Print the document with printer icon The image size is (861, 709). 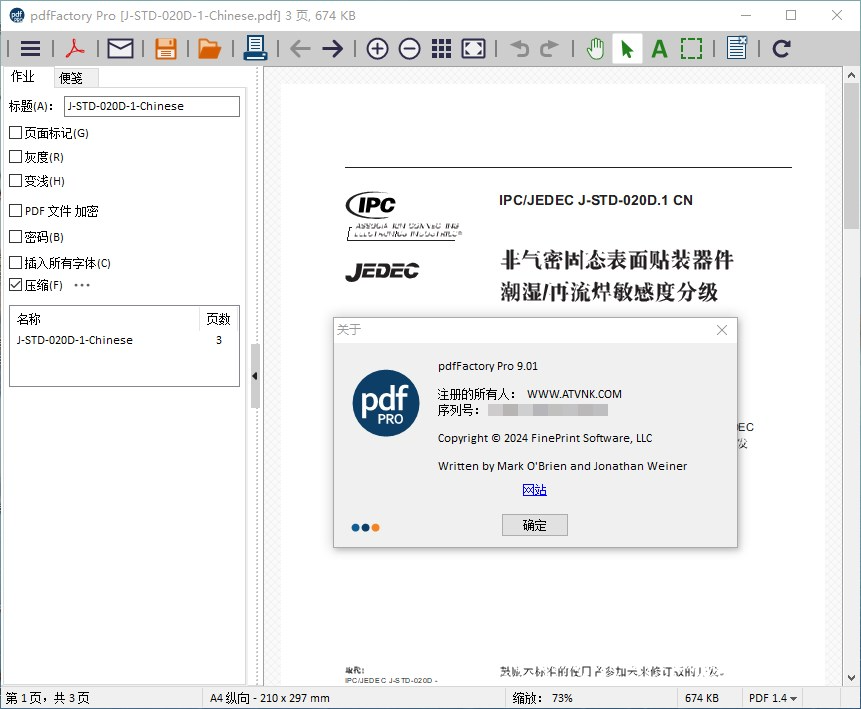255,48
